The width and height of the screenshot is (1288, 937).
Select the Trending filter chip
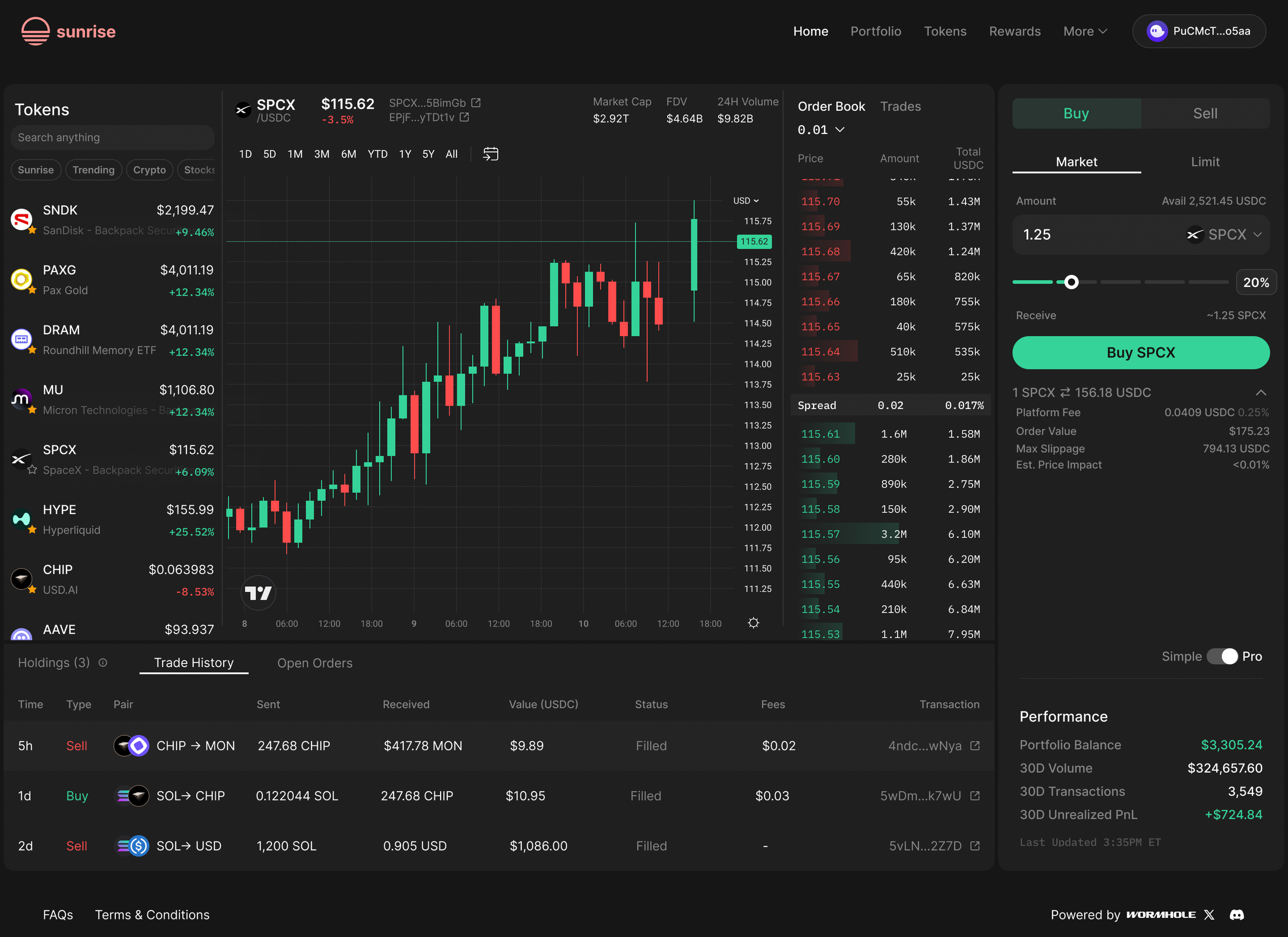click(94, 170)
